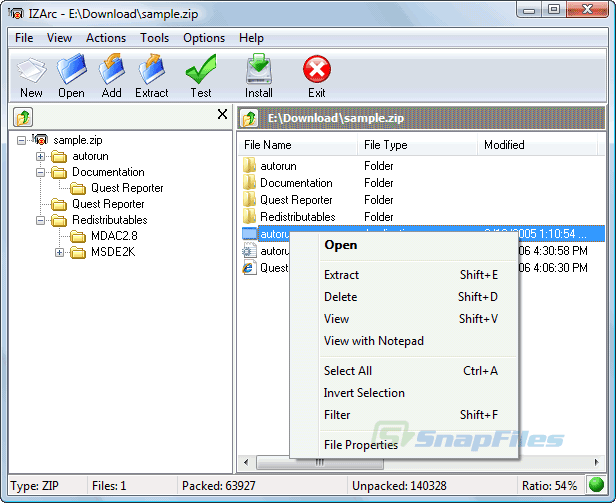Screen dimensions: 616x503
Task: Click up-folder icon beside E:\Download\sample.zip path
Action: 249,118
